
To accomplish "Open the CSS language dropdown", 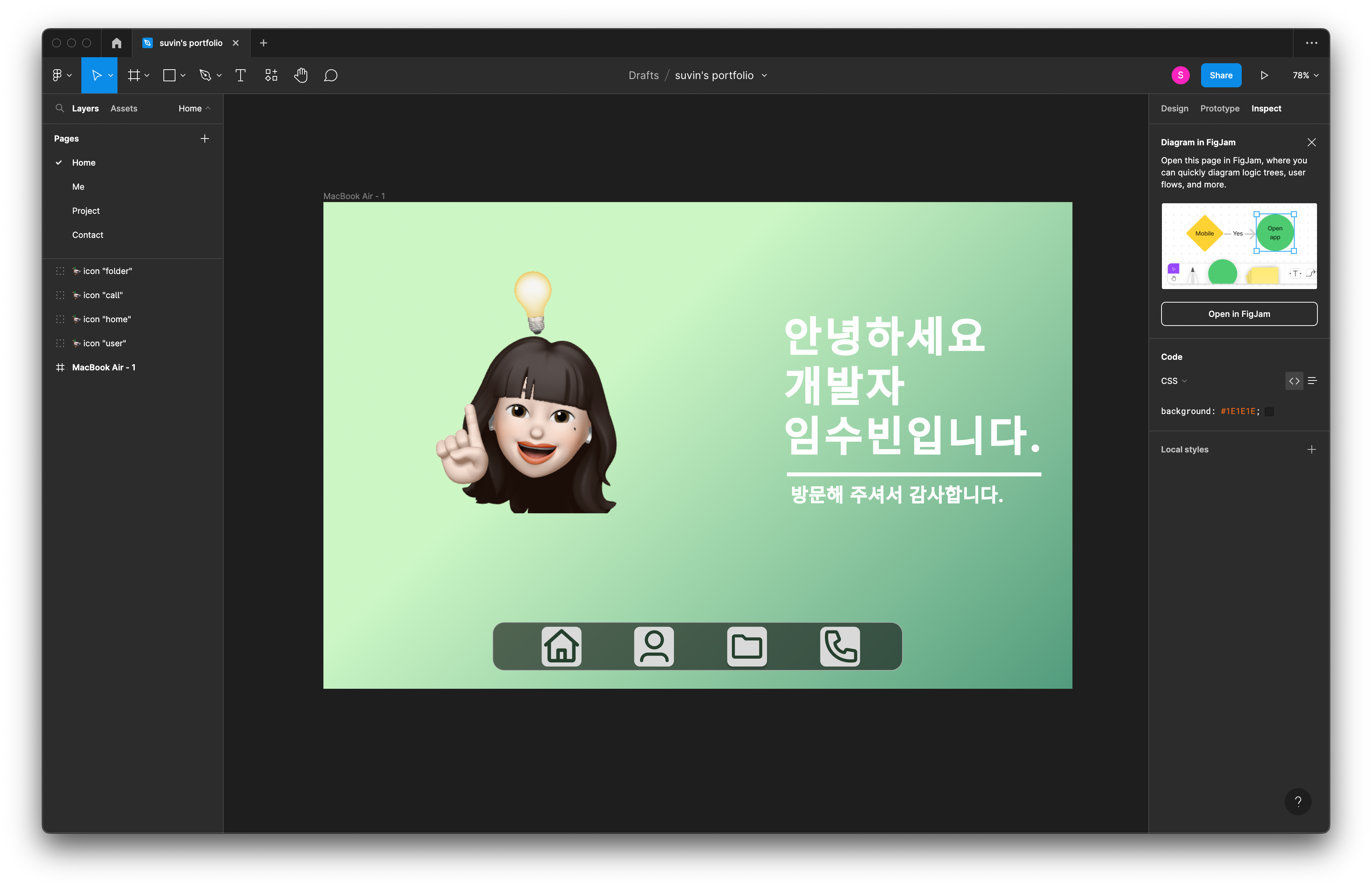I will (x=1174, y=381).
